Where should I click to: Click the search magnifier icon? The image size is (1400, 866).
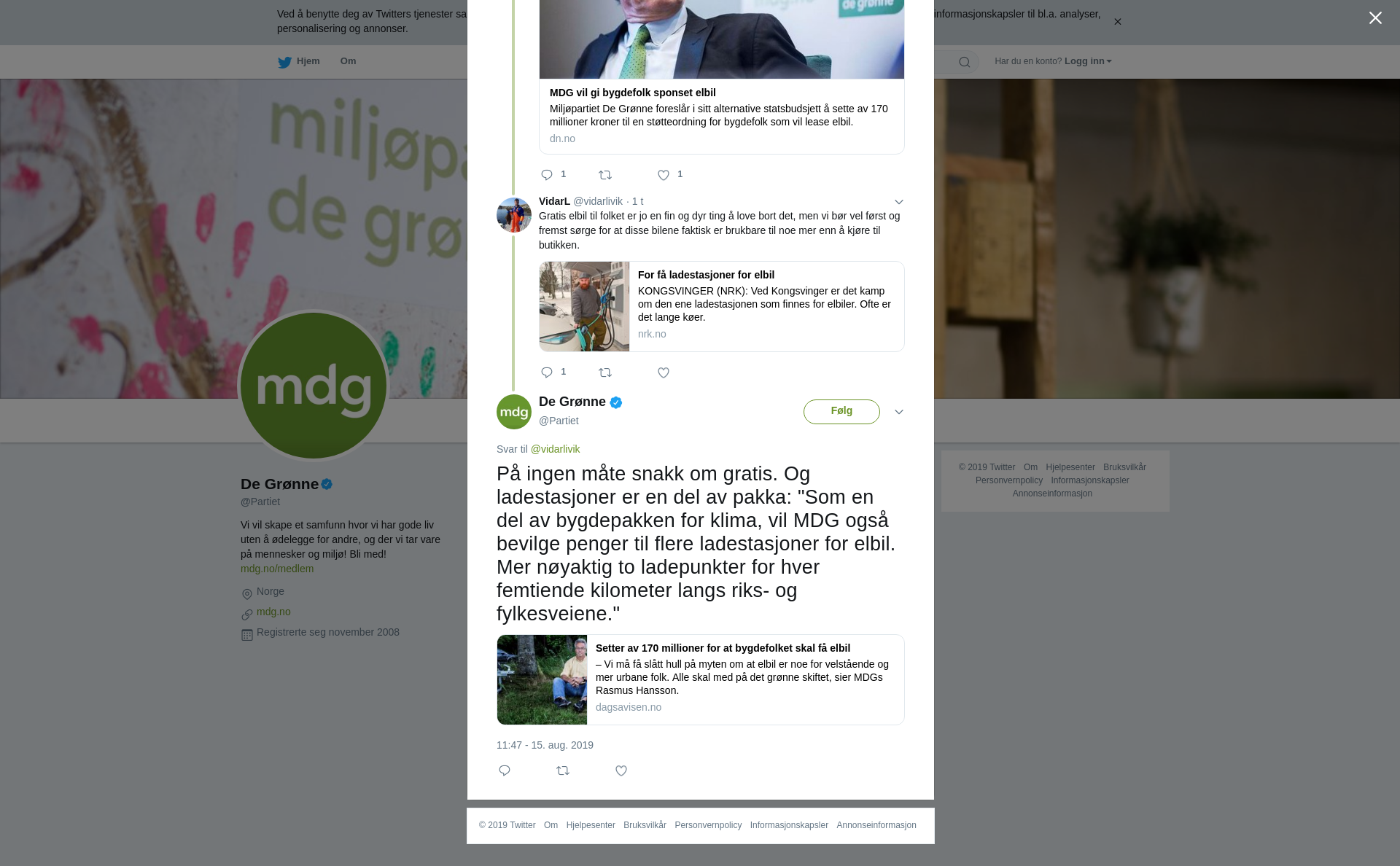[x=965, y=62]
